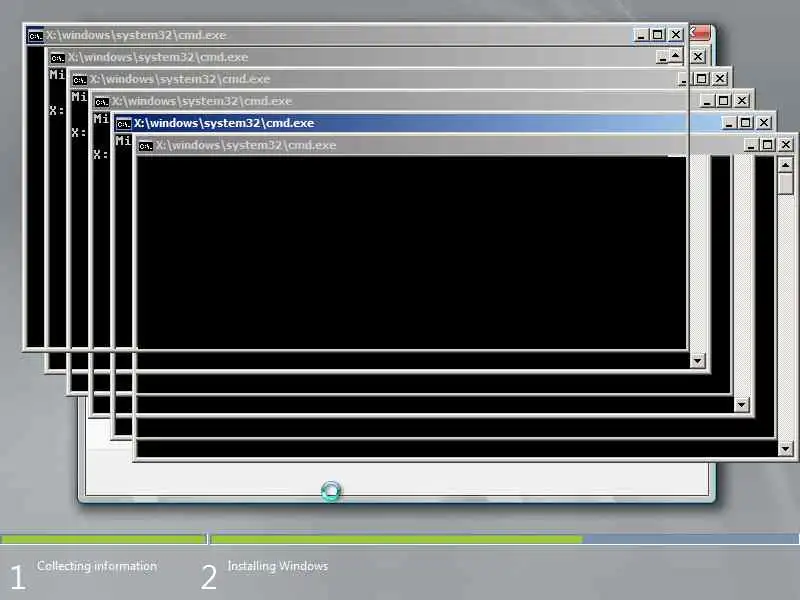Close the second cmd.exe window from top
800x600 pixels.
(x=698, y=57)
